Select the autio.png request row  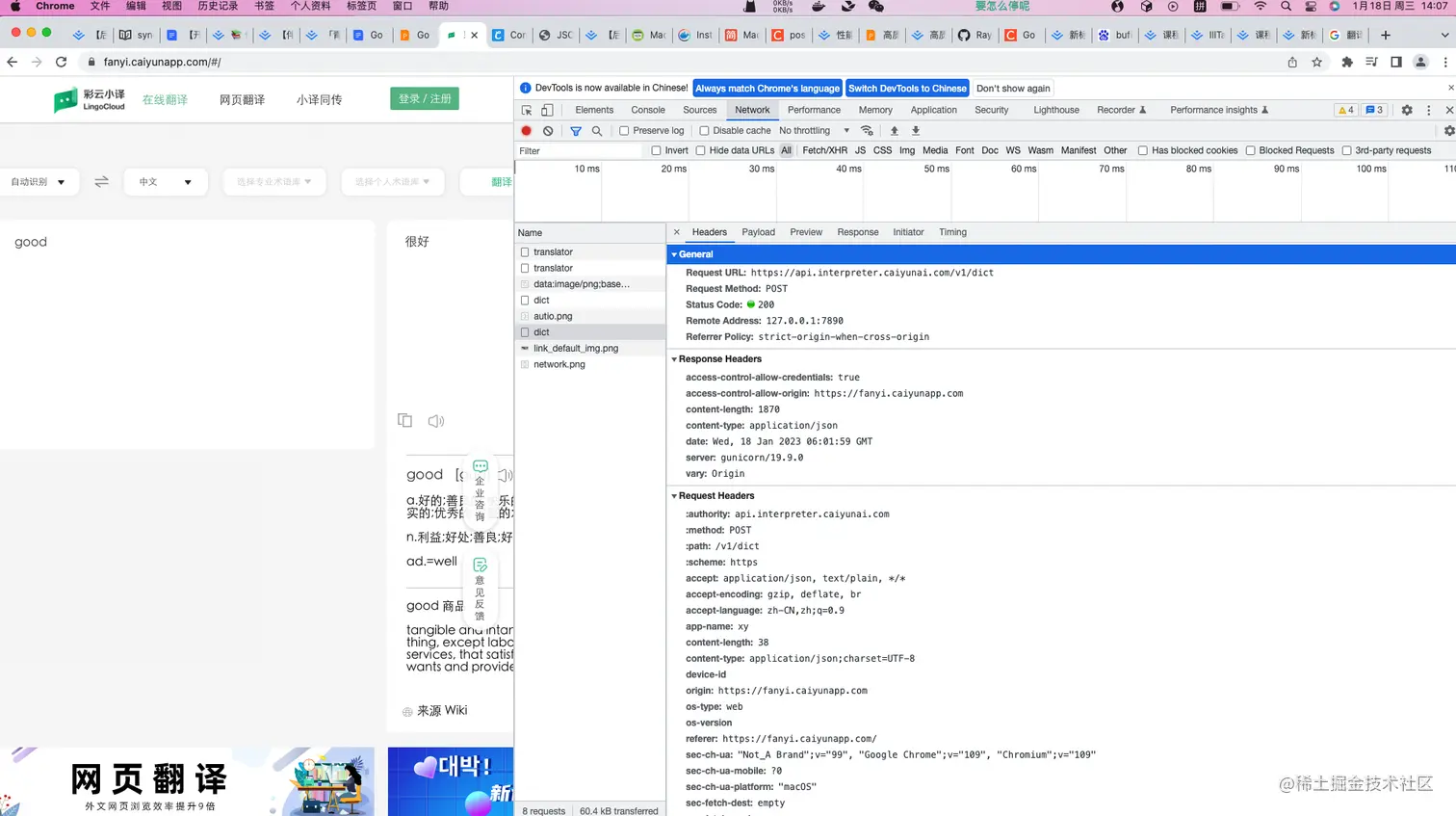tap(590, 316)
